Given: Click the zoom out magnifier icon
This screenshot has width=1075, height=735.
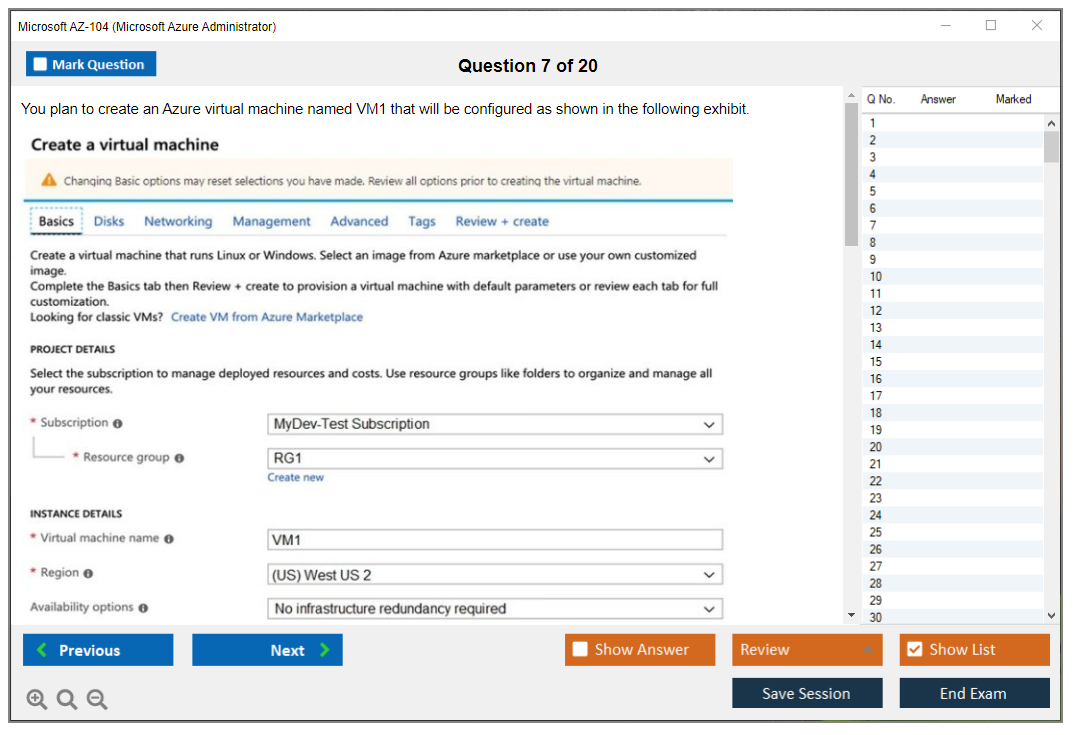Looking at the screenshot, I should (97, 699).
